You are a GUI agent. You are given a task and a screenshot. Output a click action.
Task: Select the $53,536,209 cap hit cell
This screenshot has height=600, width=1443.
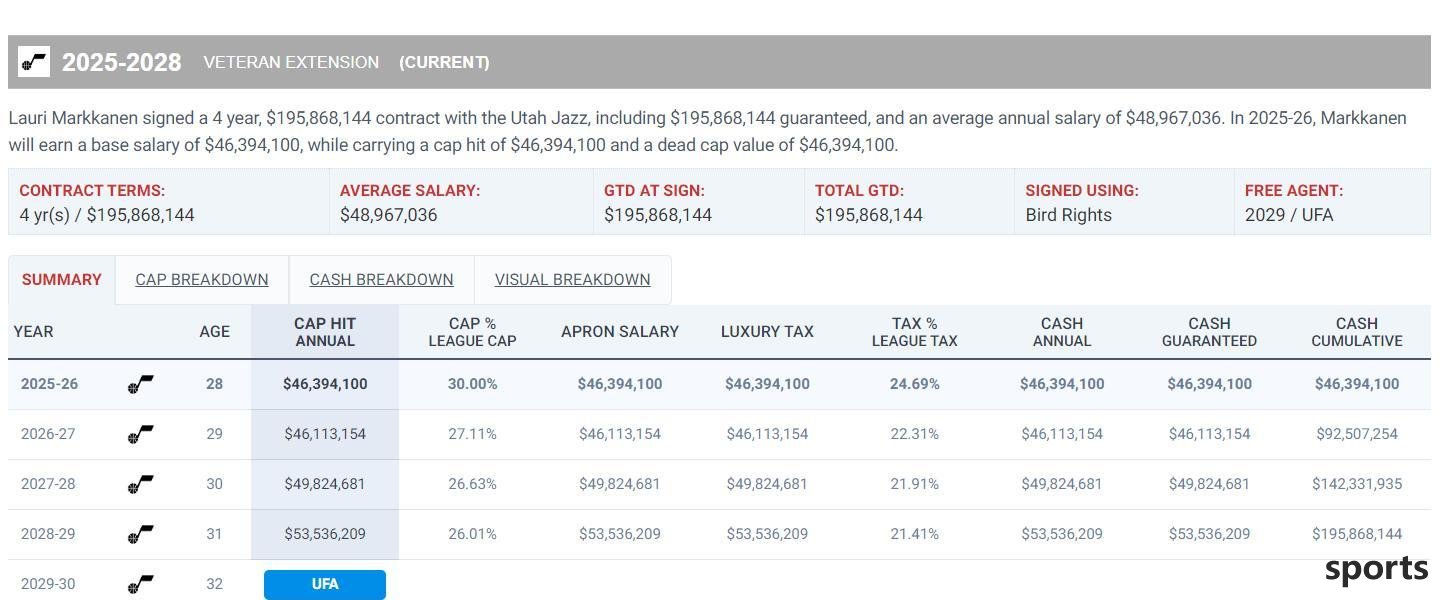pyautogui.click(x=325, y=534)
